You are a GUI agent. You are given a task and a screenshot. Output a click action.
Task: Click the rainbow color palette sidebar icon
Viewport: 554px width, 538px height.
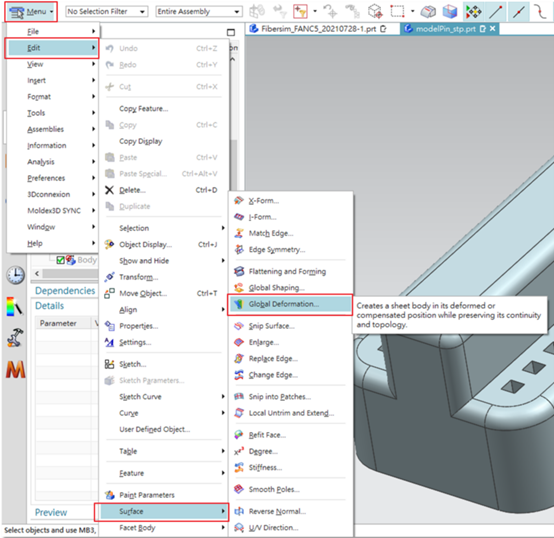14,306
